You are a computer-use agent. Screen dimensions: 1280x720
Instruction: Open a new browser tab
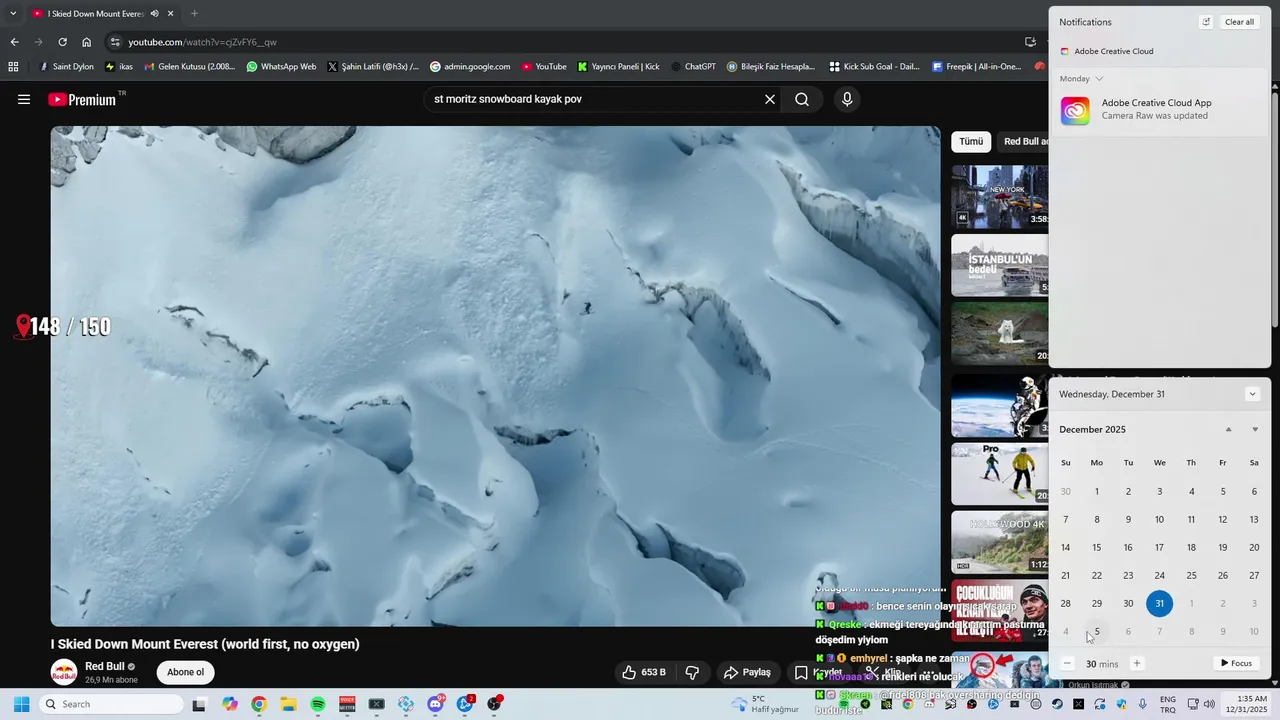(x=194, y=14)
